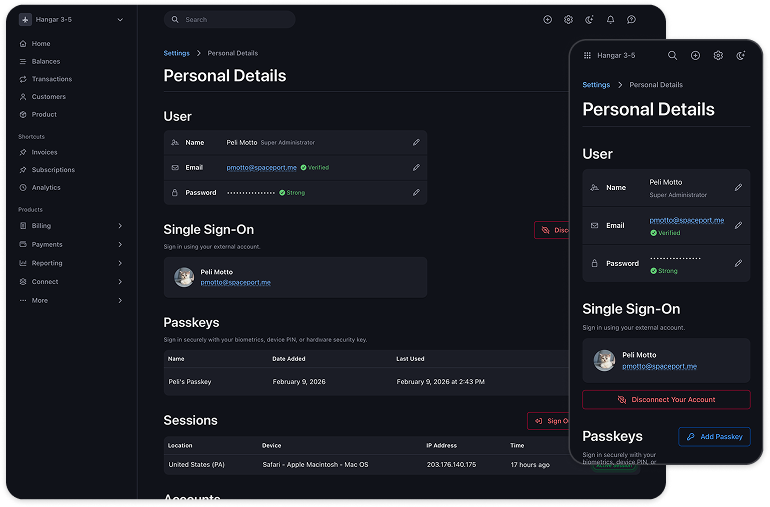Click plus create icon in mobile view
Image resolution: width=770 pixels, height=507 pixels.
pos(695,56)
